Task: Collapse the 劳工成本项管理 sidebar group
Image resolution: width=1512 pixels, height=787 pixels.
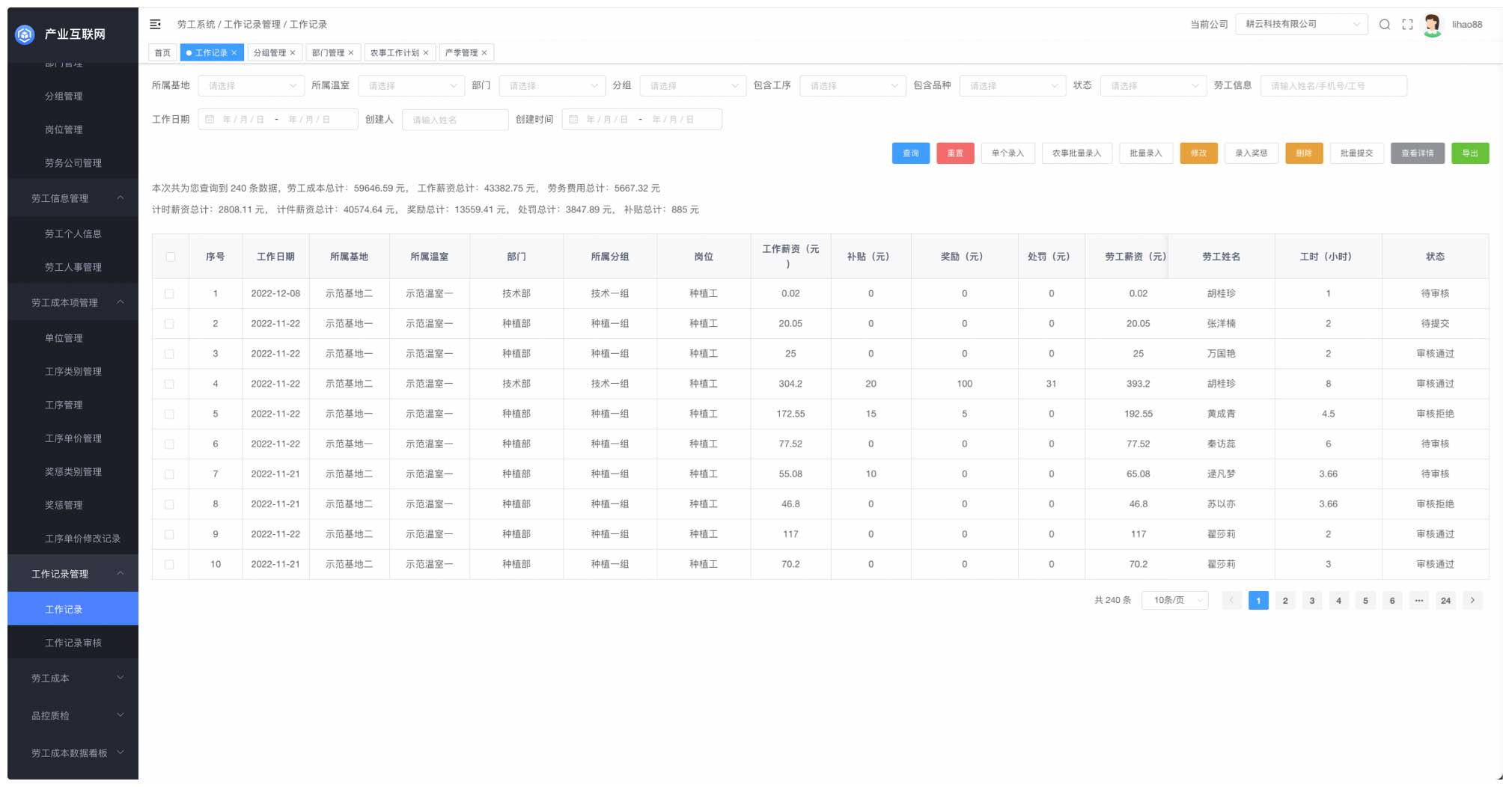Action: 73,303
